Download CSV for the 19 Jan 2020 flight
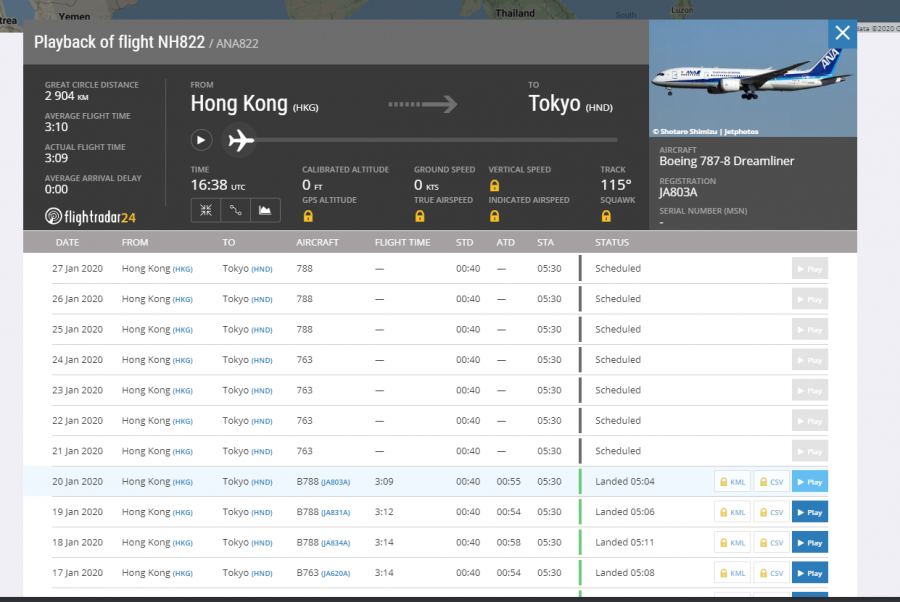 770,512
